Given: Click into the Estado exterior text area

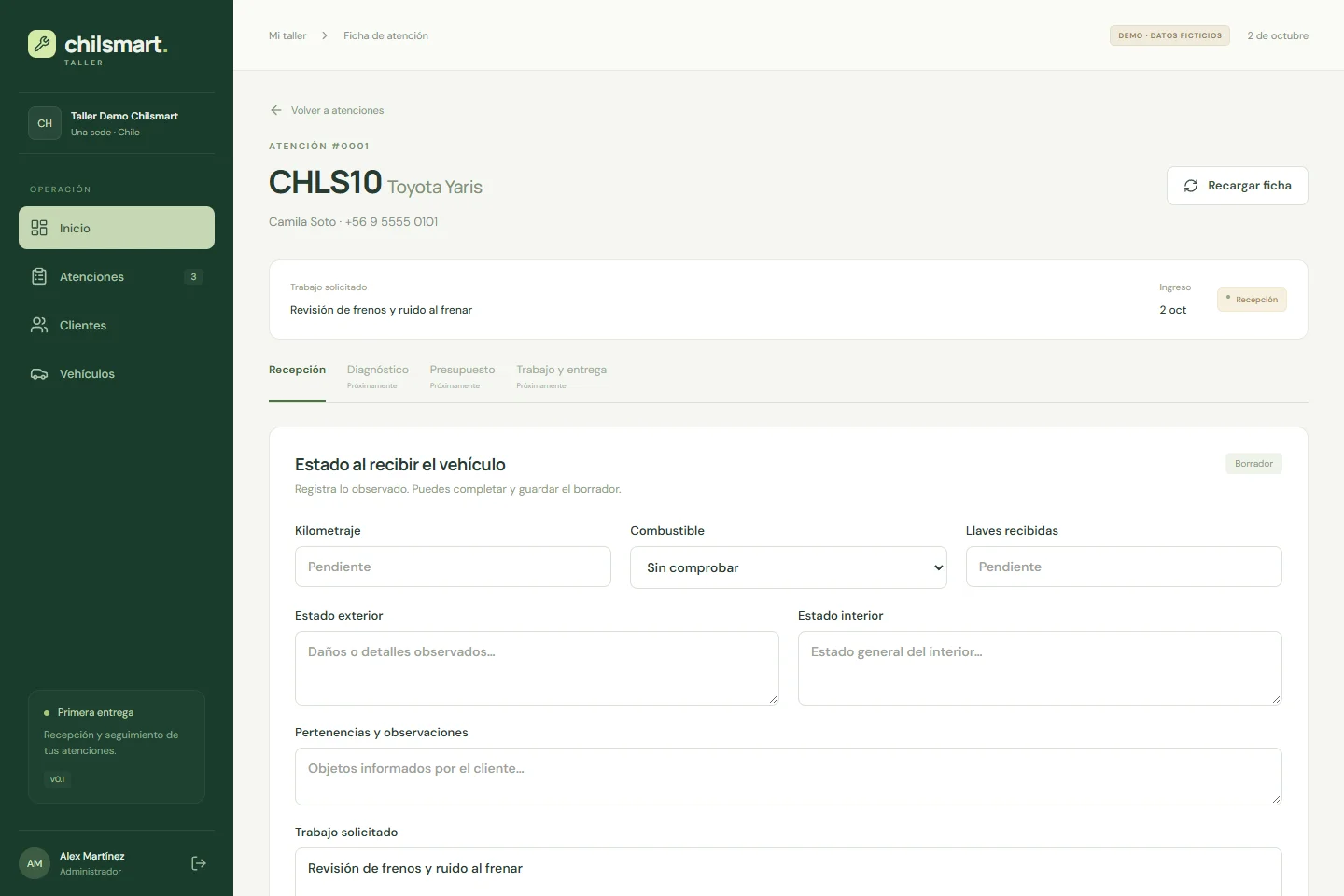Looking at the screenshot, I should (537, 668).
